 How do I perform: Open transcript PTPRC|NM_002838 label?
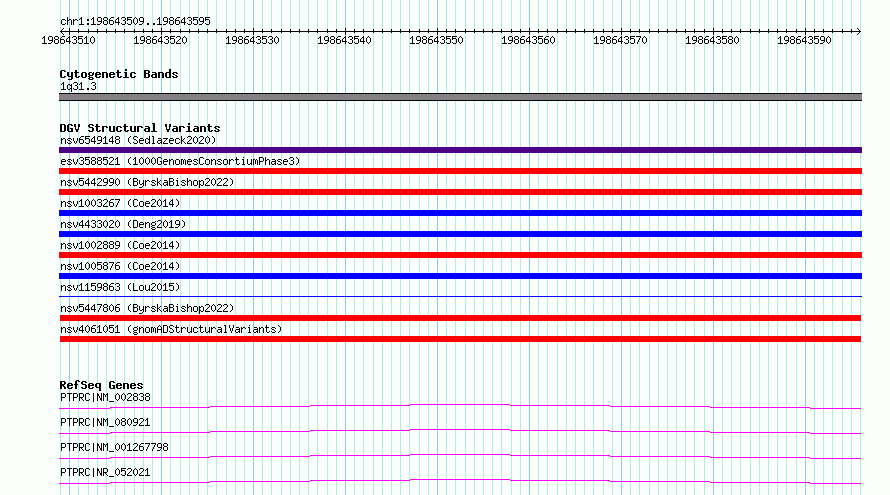tap(105, 397)
